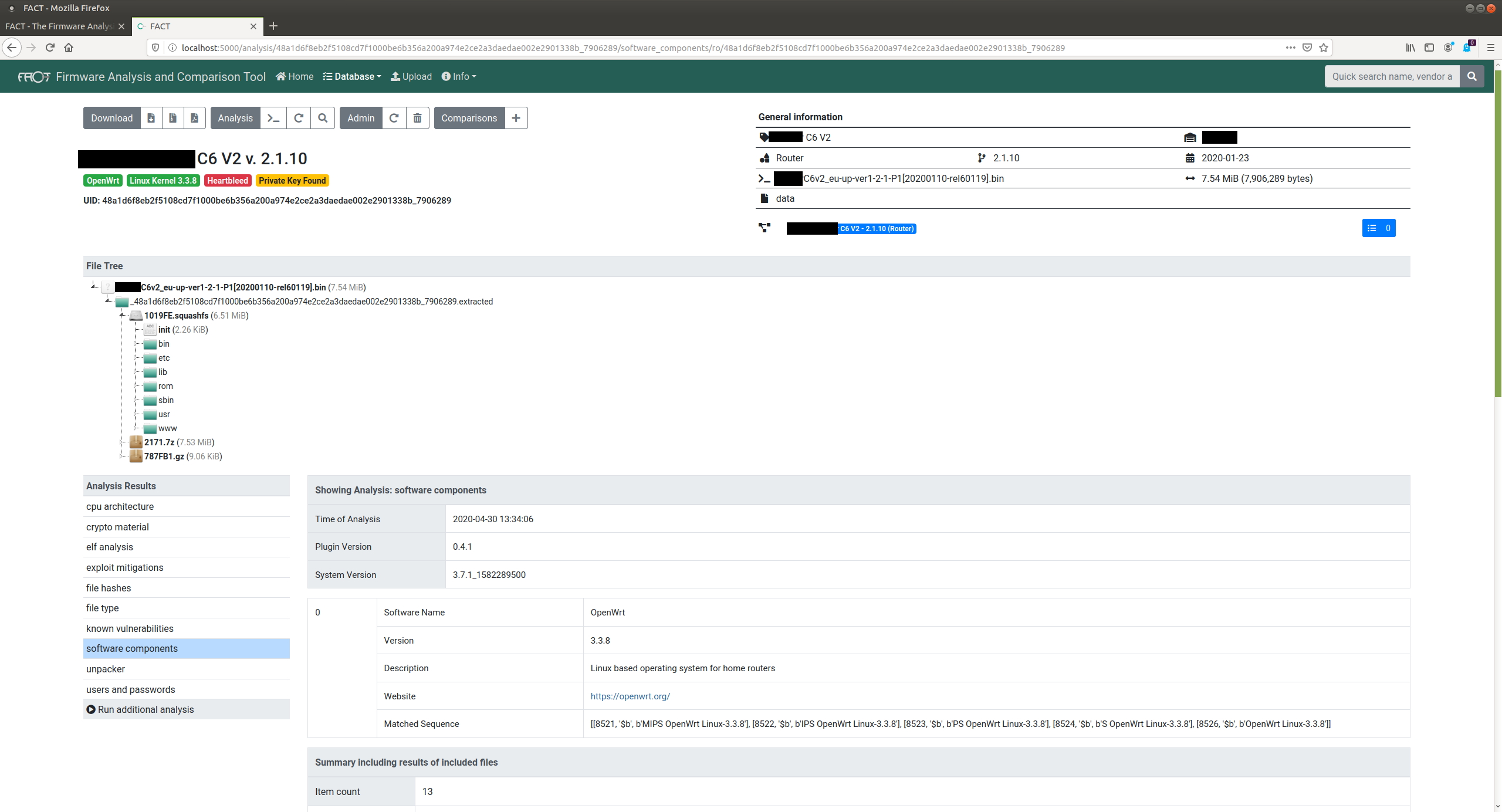Focus the quick search input field
The height and width of the screenshot is (812, 1502).
point(1391,76)
